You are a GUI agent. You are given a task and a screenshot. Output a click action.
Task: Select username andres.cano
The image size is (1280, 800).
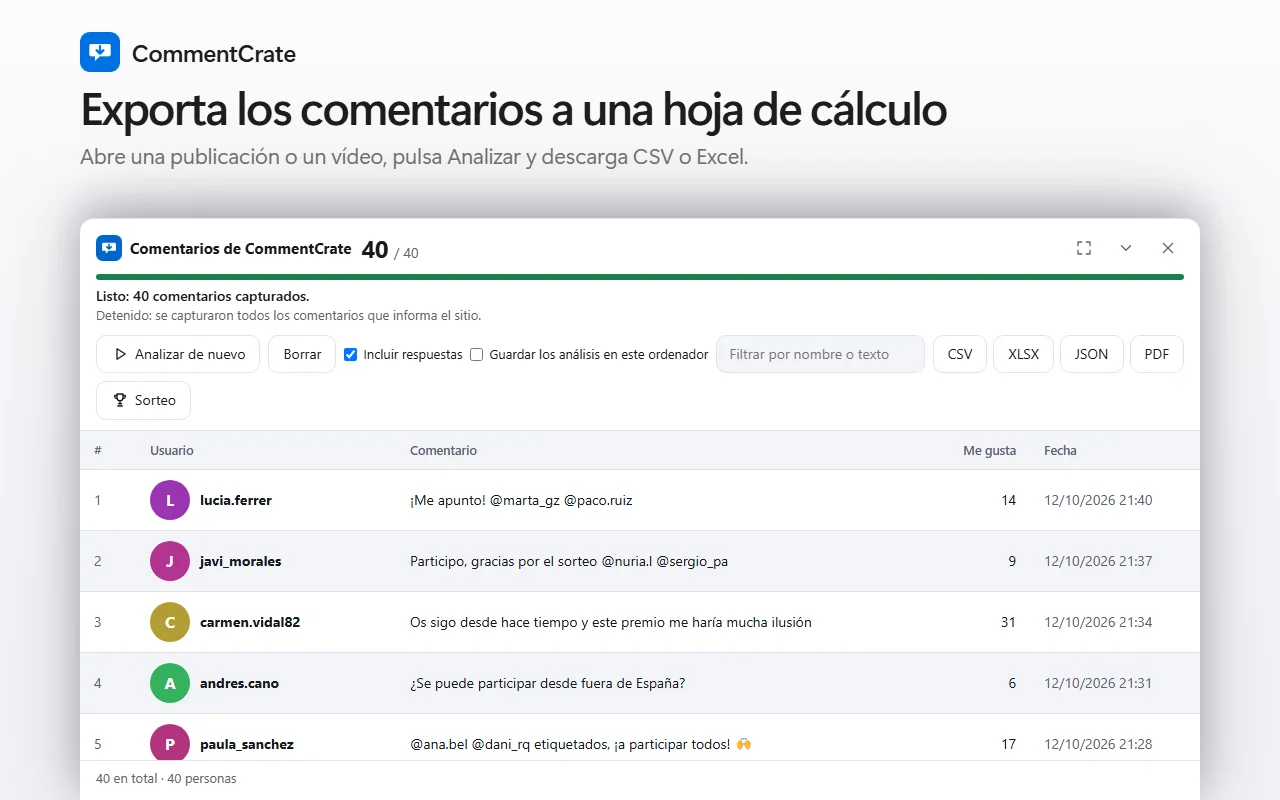pyautogui.click(x=239, y=683)
